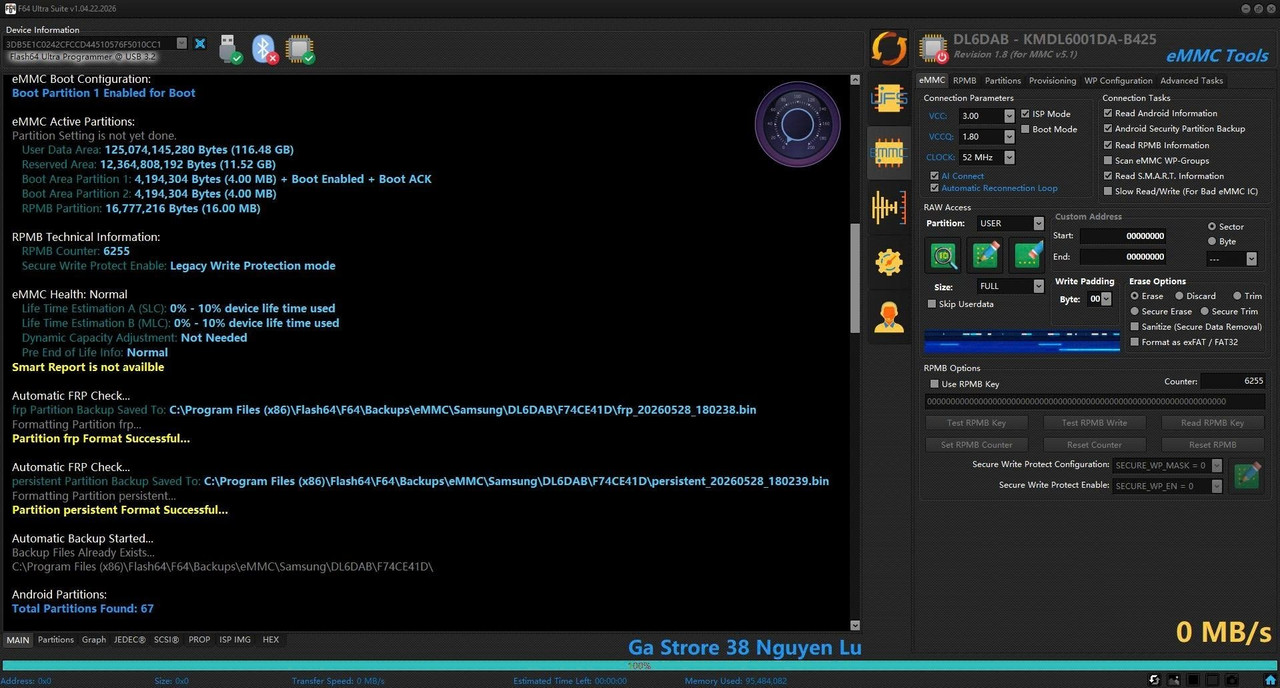Click the RAW read magnifier chip icon
This screenshot has width=1280, height=688.
pyautogui.click(x=943, y=256)
